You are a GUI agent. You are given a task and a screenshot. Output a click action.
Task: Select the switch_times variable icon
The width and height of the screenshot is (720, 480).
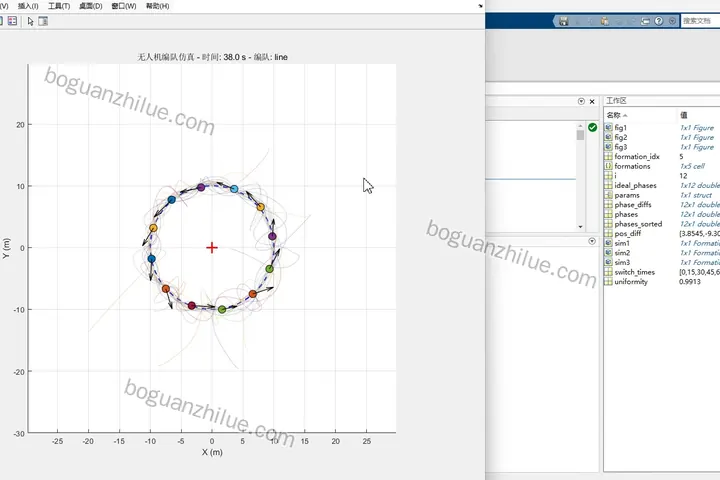pos(608,272)
